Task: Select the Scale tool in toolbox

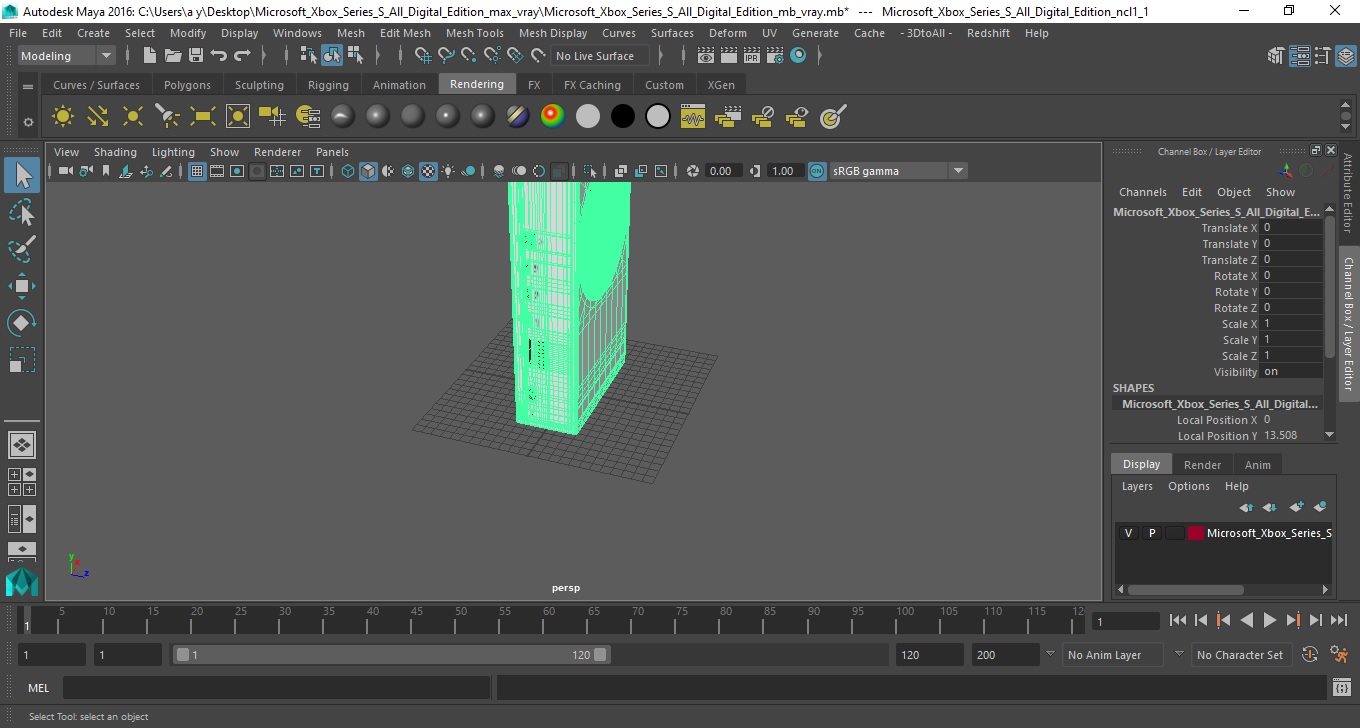Action: coord(22,359)
